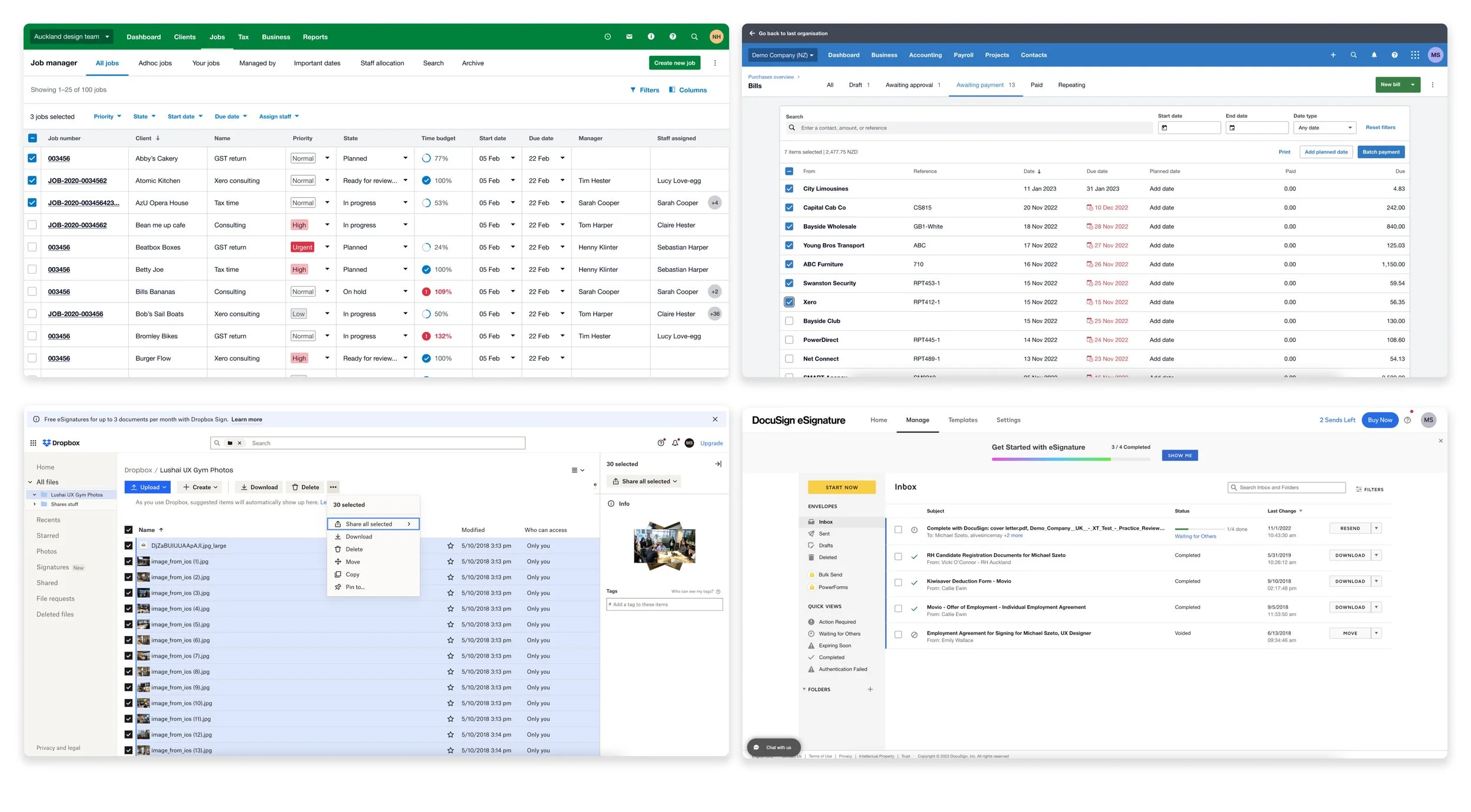This screenshot has height=812, width=1471.
Task: Click the DocuSign help question mark icon
Action: (1407, 420)
